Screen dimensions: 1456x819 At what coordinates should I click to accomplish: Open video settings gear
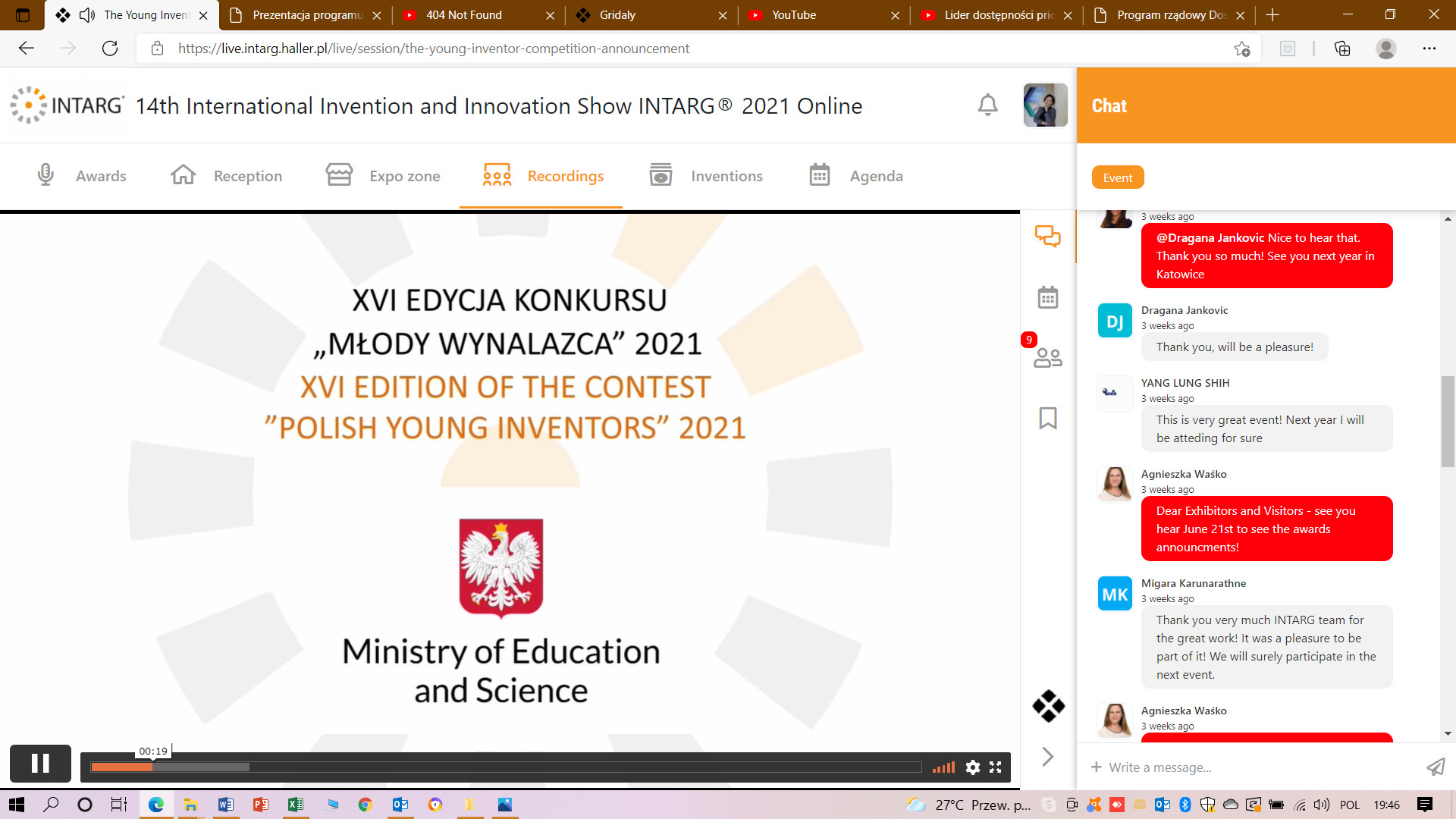(x=972, y=767)
